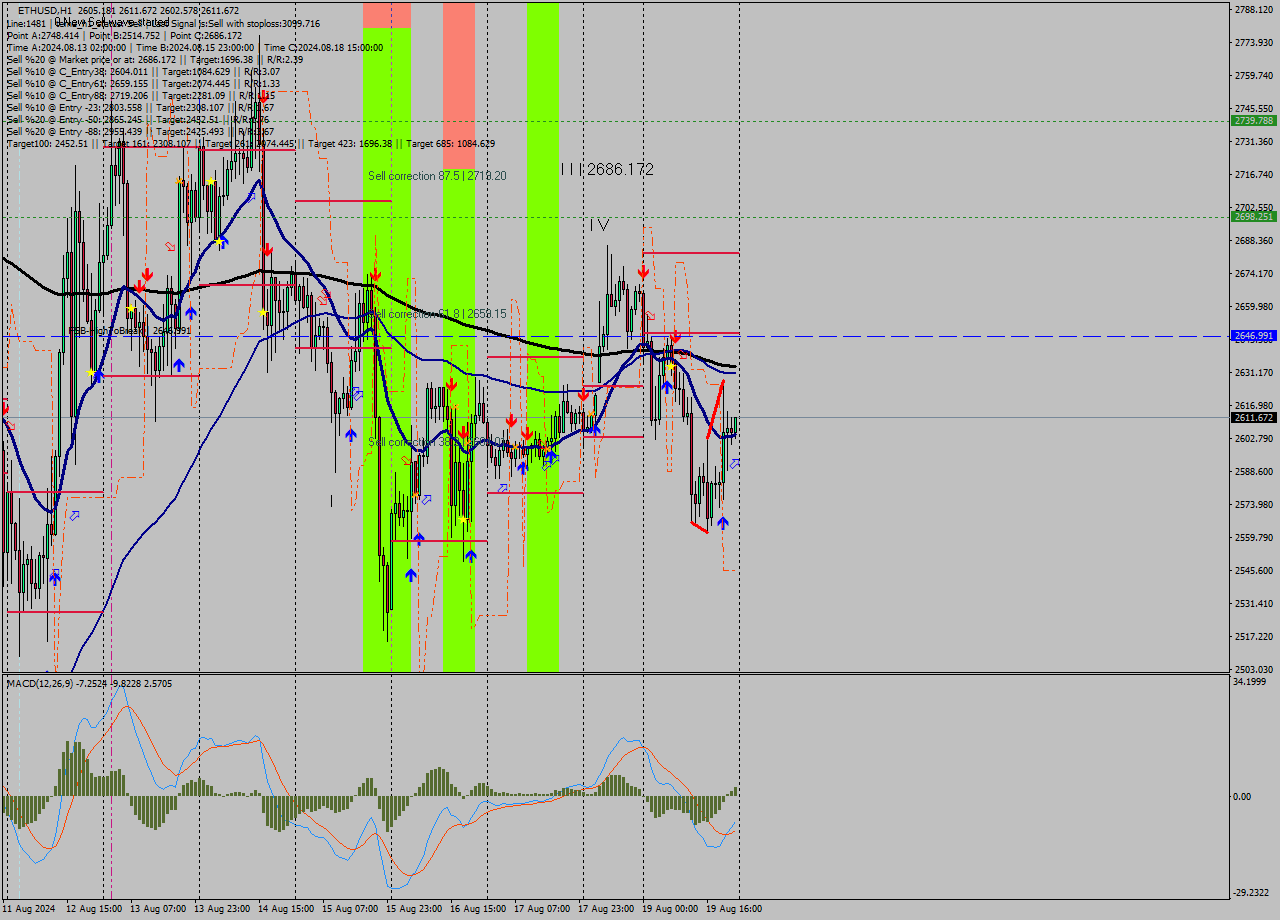Screen dimensions: 1280x920
Task: Select the 'Sell %20 @ Entry -50' line
Action: pos(138,119)
